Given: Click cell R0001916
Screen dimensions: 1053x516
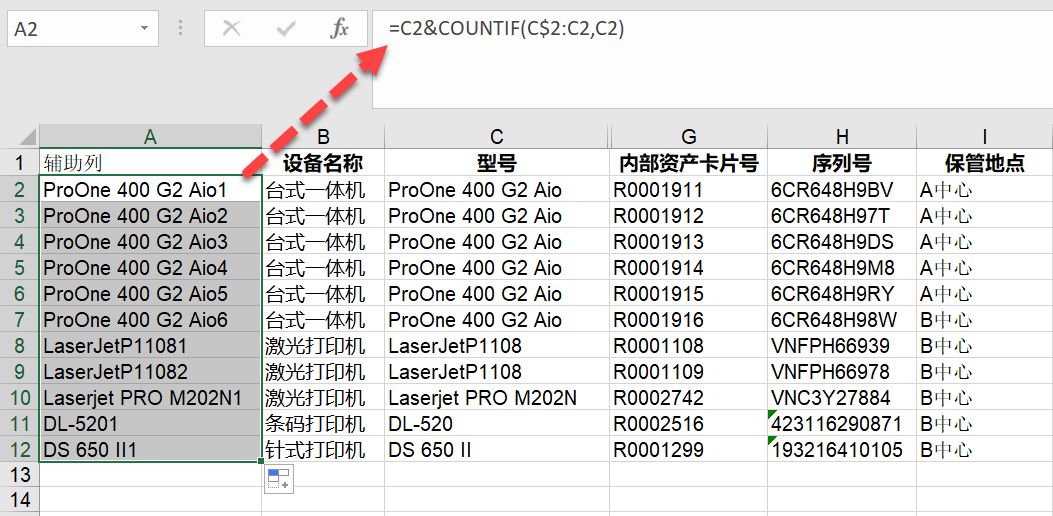Looking at the screenshot, I should coord(689,319).
